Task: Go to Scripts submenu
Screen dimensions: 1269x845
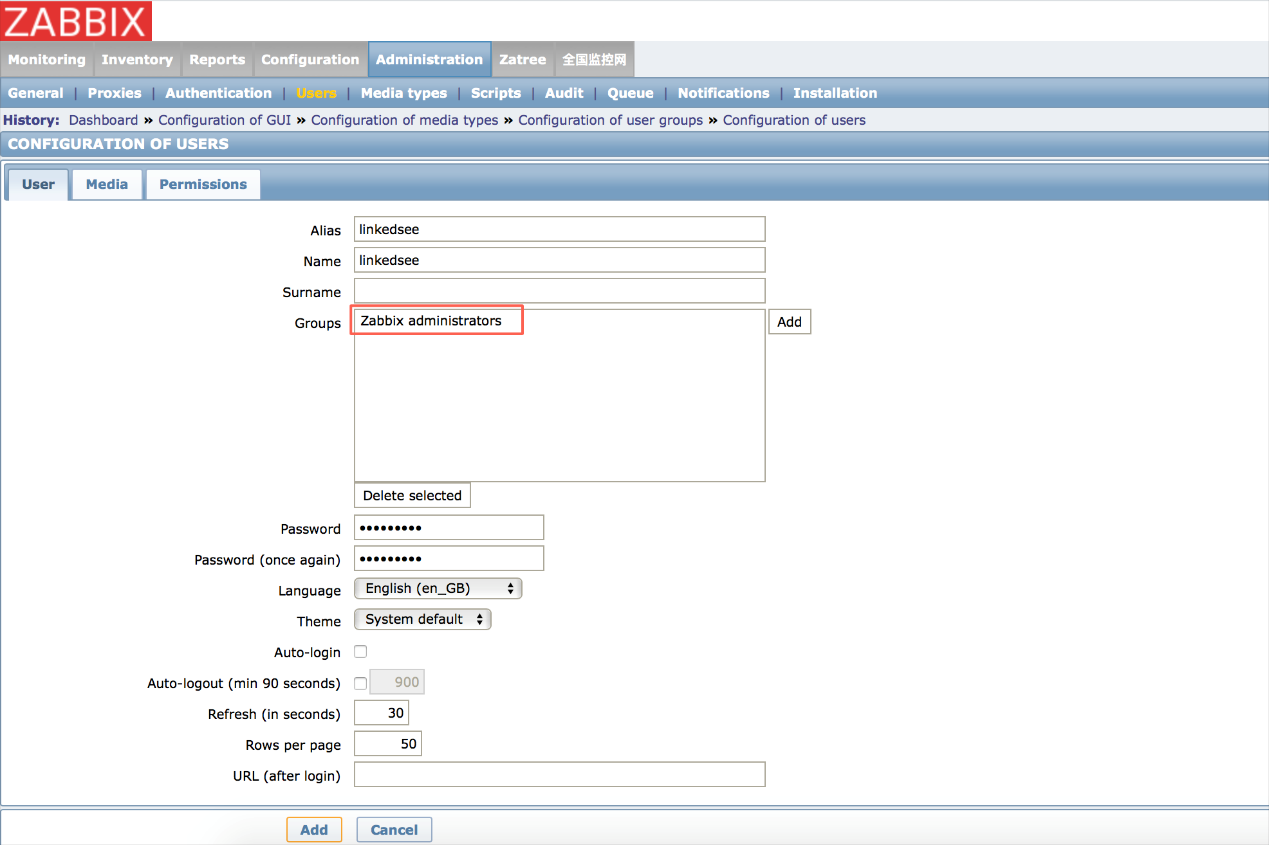Action: 496,93
